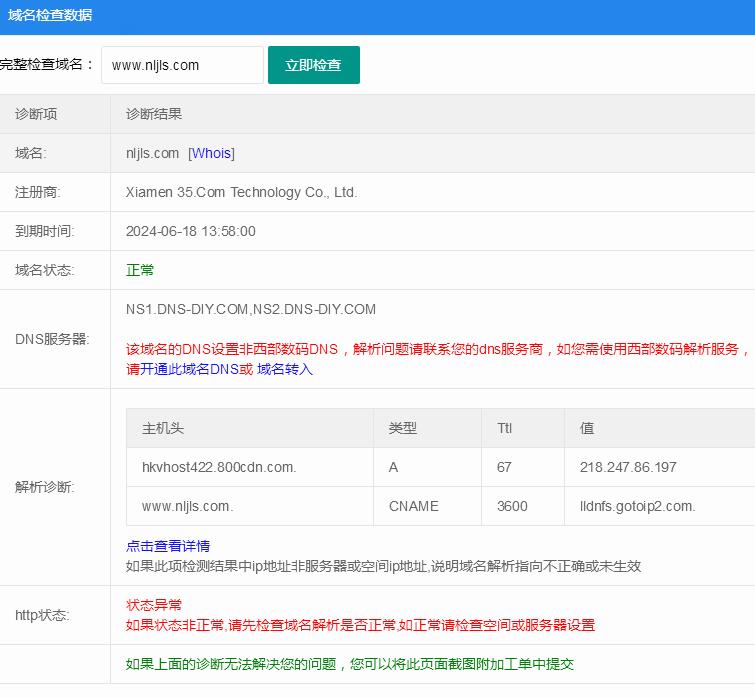Screen dimensions: 755x698
Task: Click the 主机头 column header
Action: pyautogui.click(x=163, y=428)
